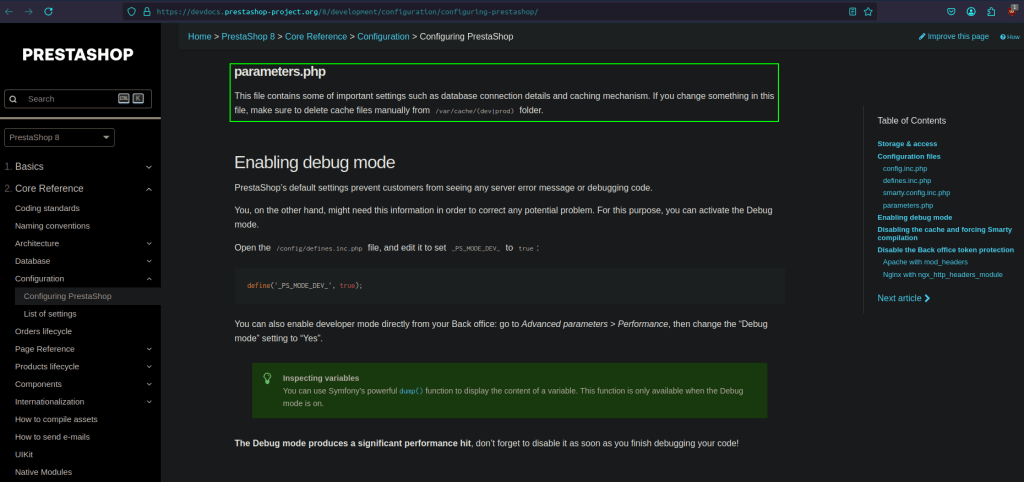
Task: Click Core Reference in the breadcrumb
Action: 315,36
